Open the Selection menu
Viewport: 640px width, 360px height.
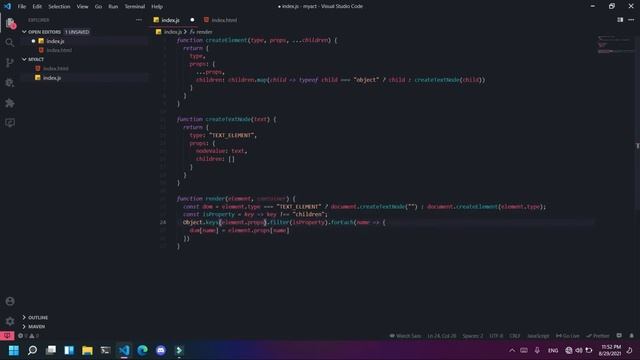(59, 6)
